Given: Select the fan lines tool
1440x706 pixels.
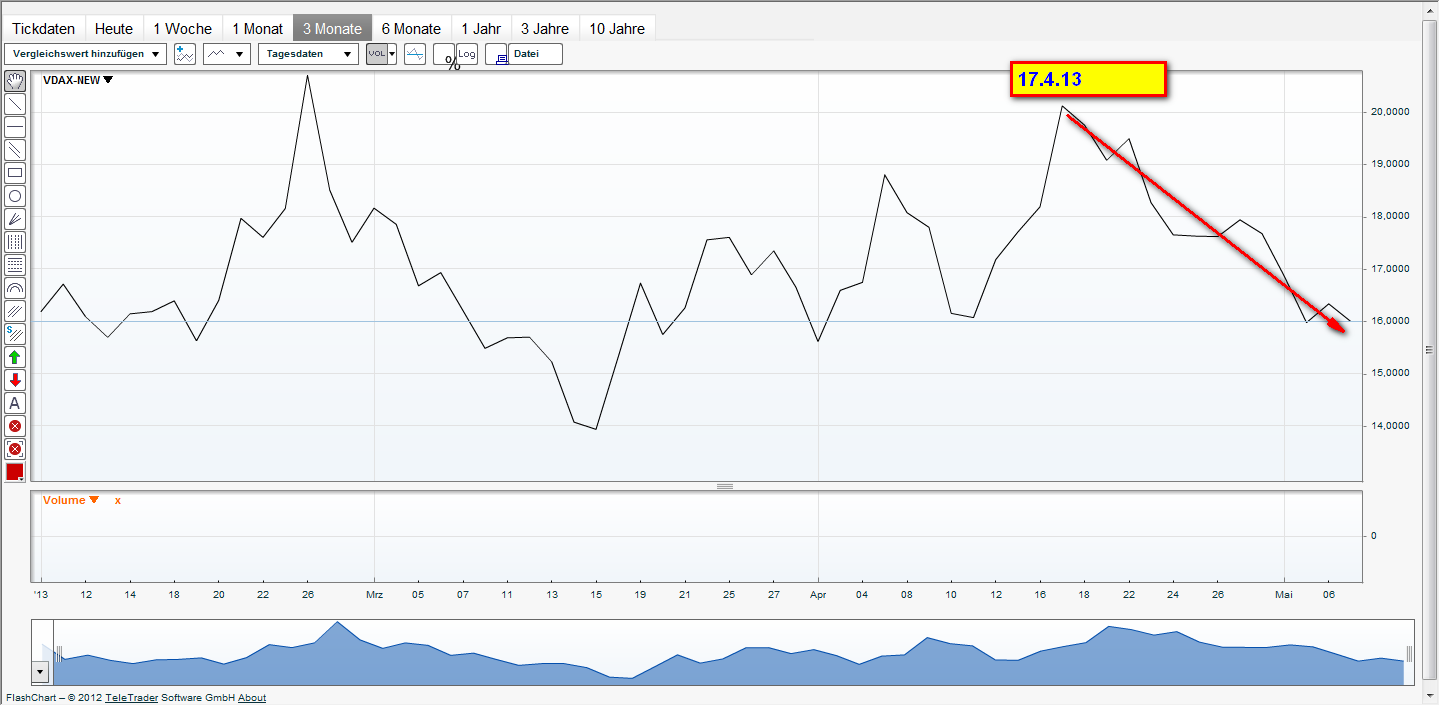Looking at the screenshot, I should click(x=15, y=219).
